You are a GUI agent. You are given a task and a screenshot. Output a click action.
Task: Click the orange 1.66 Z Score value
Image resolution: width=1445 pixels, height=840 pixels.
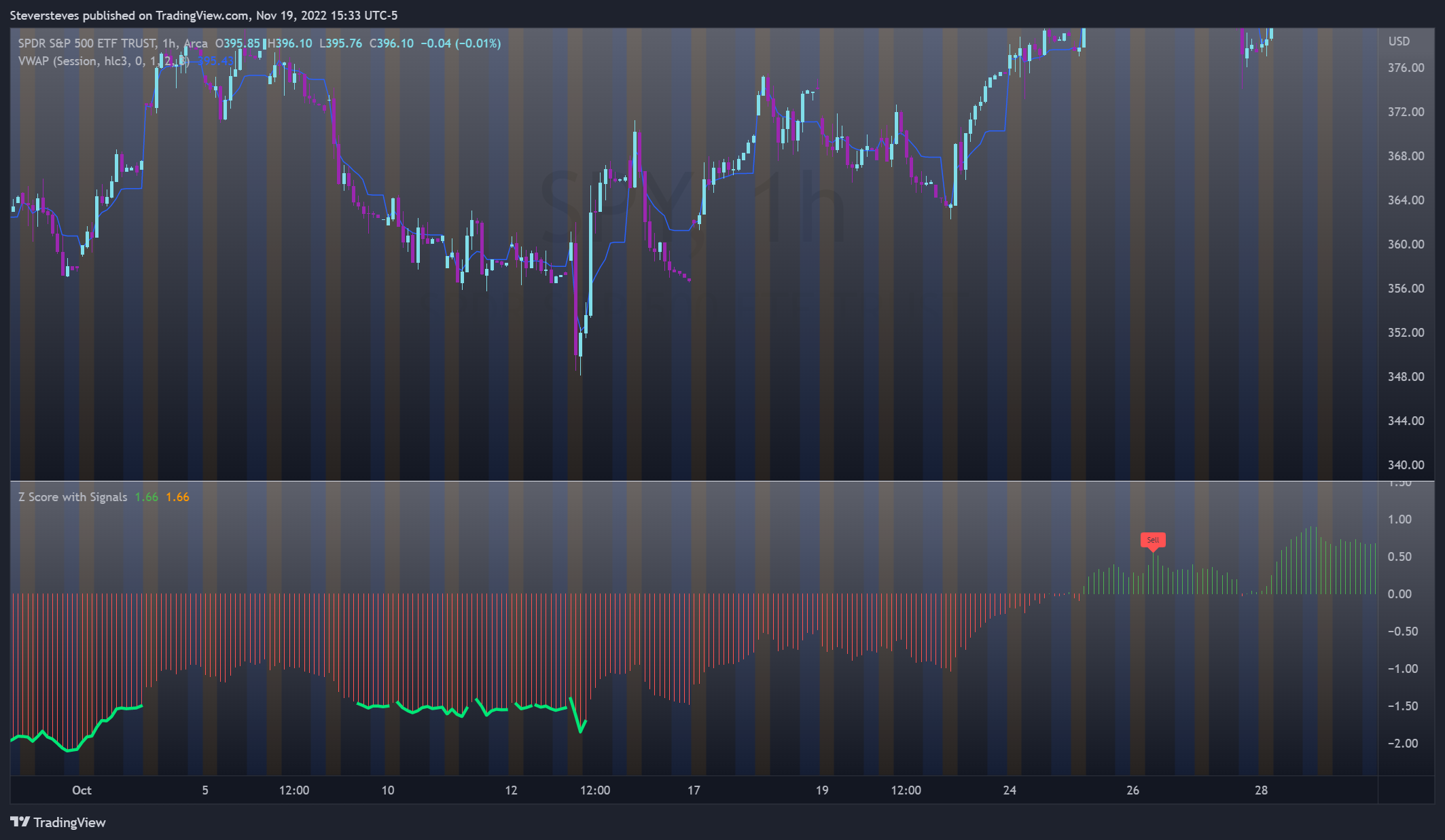177,497
